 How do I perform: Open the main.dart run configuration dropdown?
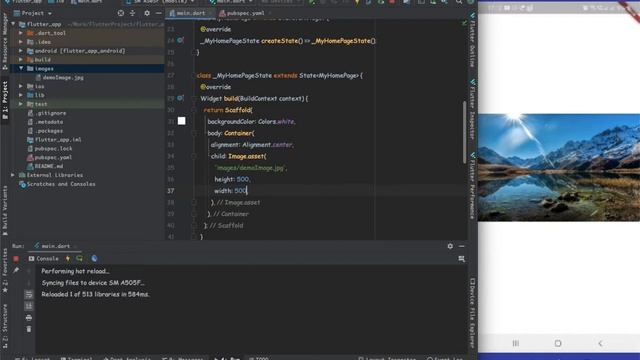[x=231, y=2]
